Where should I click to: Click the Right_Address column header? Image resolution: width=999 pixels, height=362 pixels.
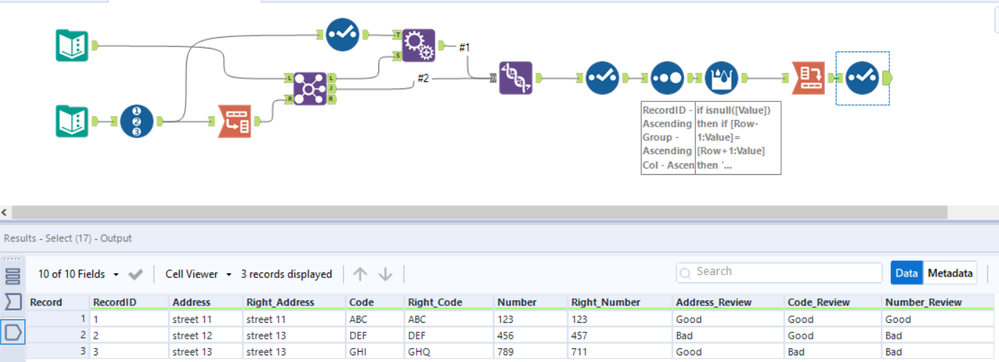(294, 302)
